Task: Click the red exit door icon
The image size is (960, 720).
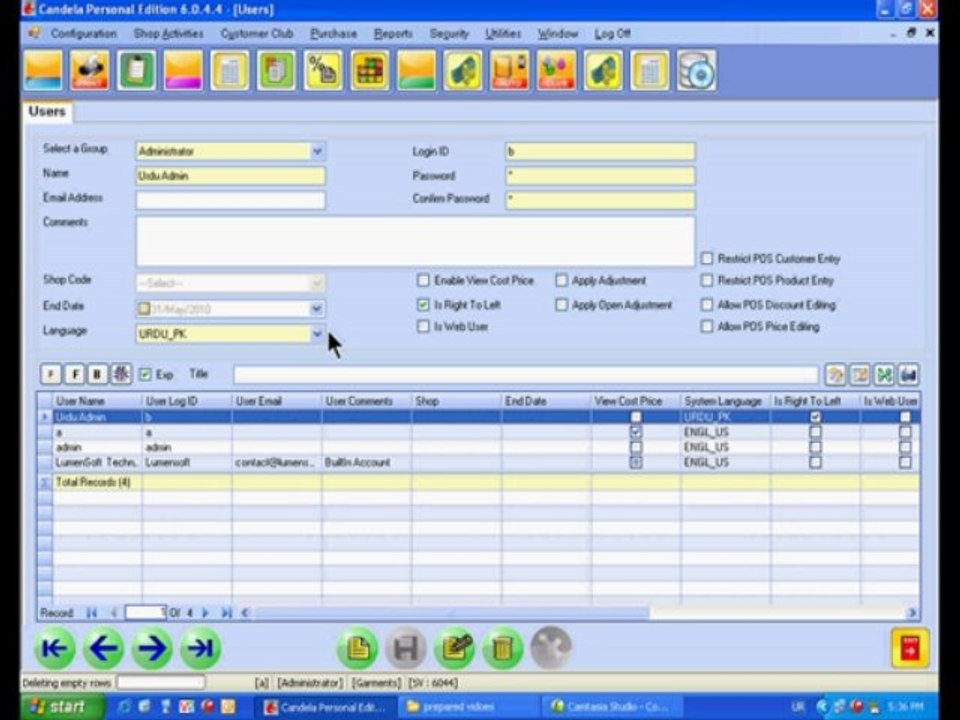Action: (910, 648)
